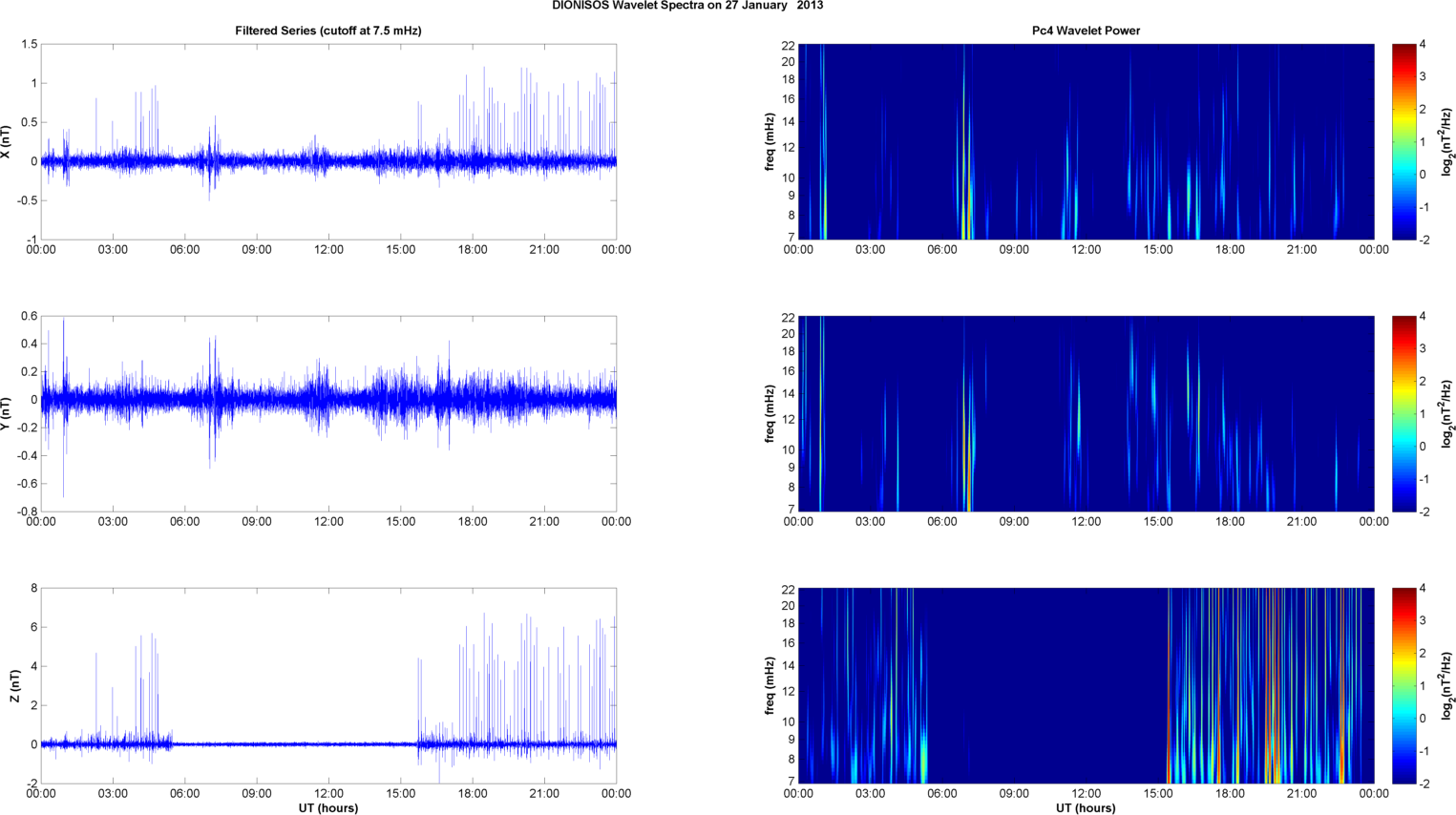The height and width of the screenshot is (815, 1456).
Task: Click the "freq (mHz)" label of bottom spectrogram
Action: pos(770,686)
